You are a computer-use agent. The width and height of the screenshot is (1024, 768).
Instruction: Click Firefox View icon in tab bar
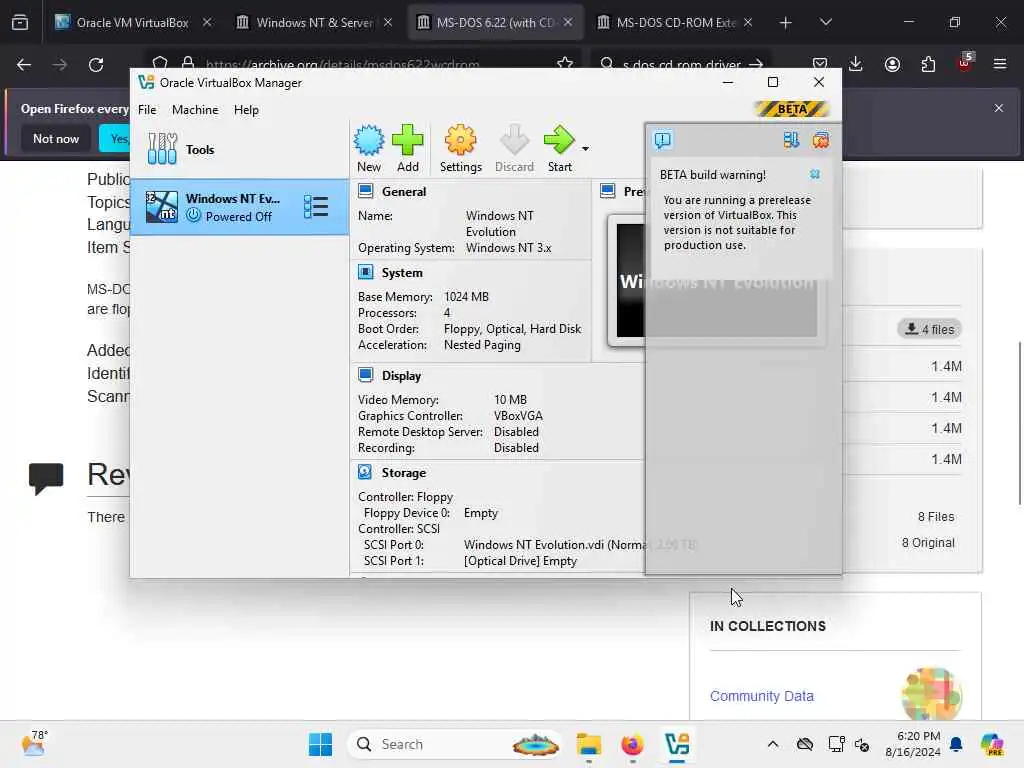20,22
